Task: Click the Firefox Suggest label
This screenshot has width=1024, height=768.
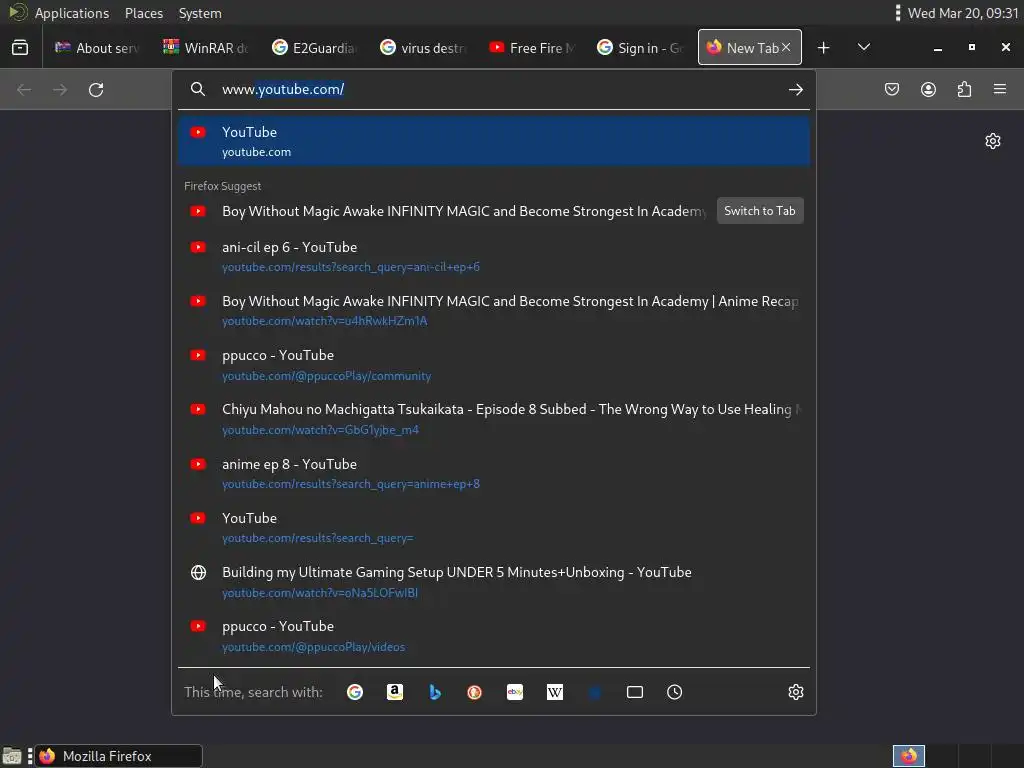Action: pos(223,186)
